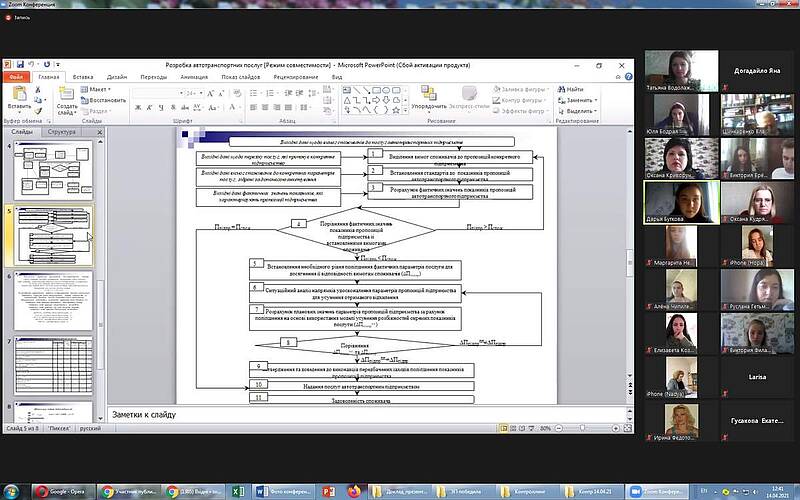Click the PowerPoint Help question mark icon
Image resolution: width=800 pixels, height=500 pixels.
[x=629, y=77]
